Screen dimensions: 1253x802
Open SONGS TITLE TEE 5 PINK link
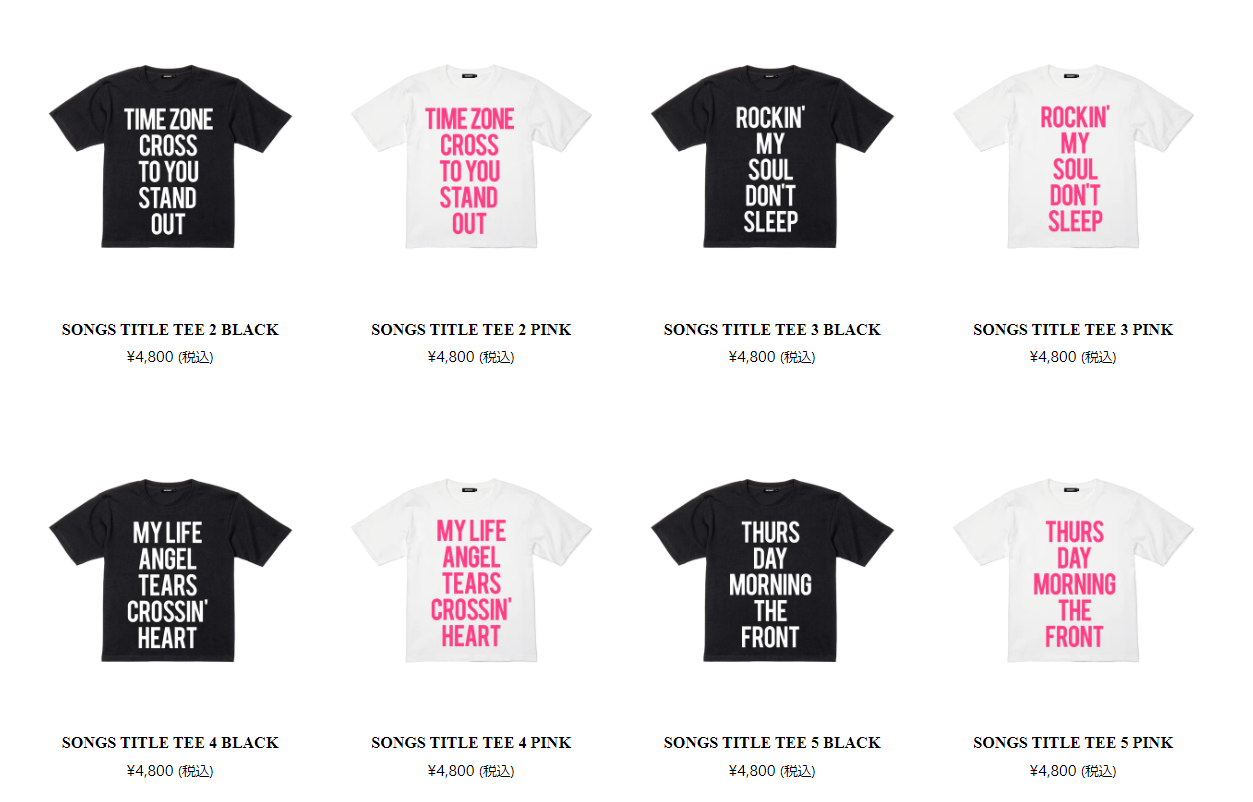click(1073, 743)
